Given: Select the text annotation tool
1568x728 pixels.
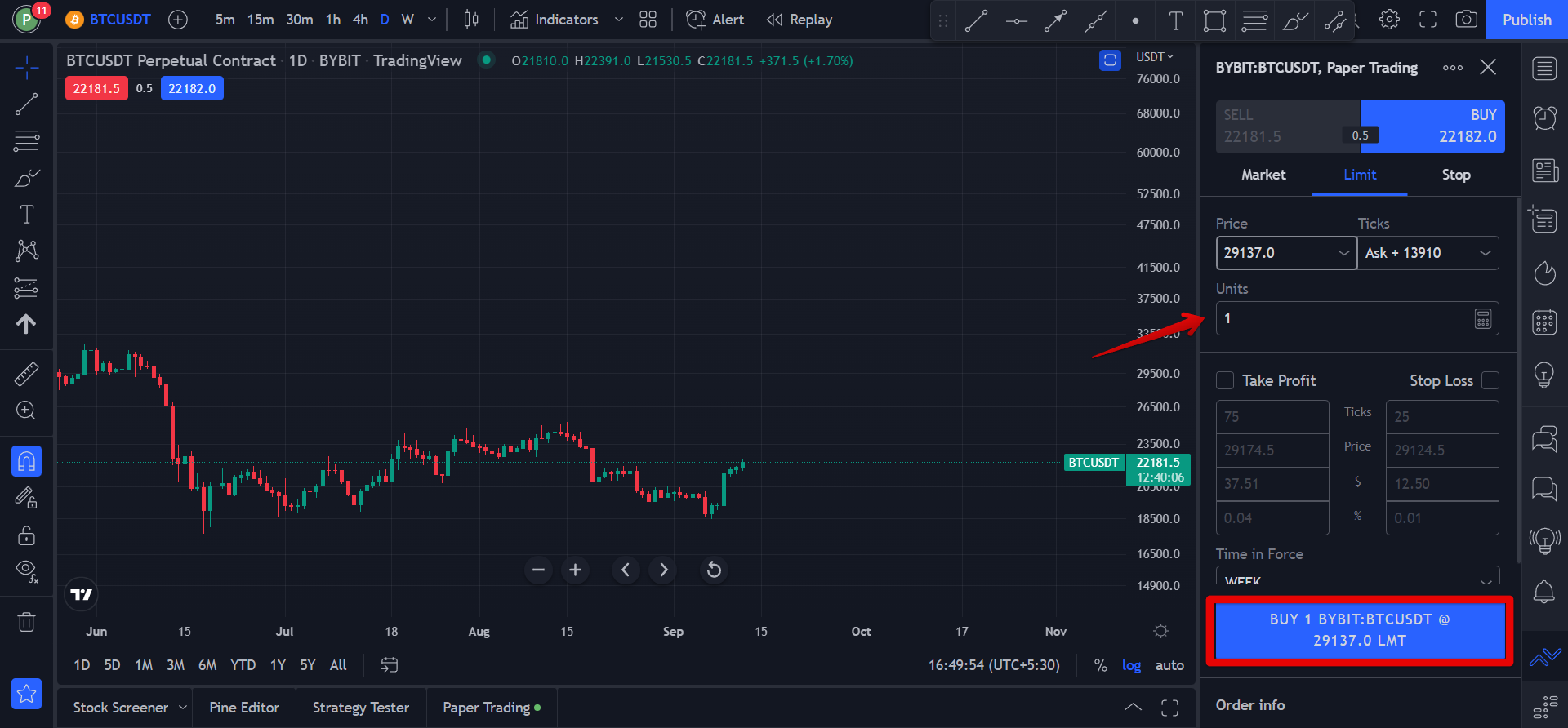Looking at the screenshot, I should [26, 214].
